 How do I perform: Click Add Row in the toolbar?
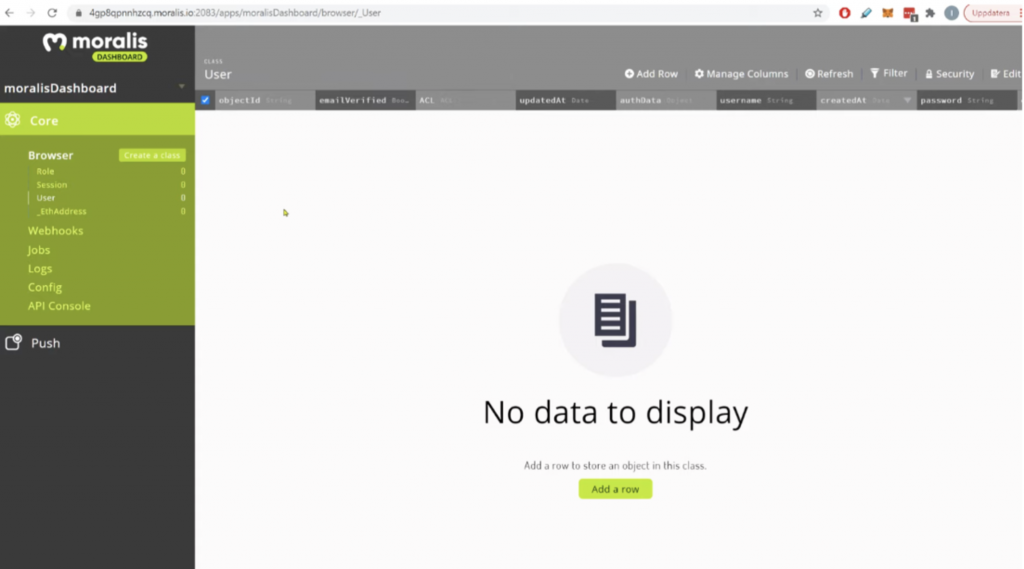(651, 74)
